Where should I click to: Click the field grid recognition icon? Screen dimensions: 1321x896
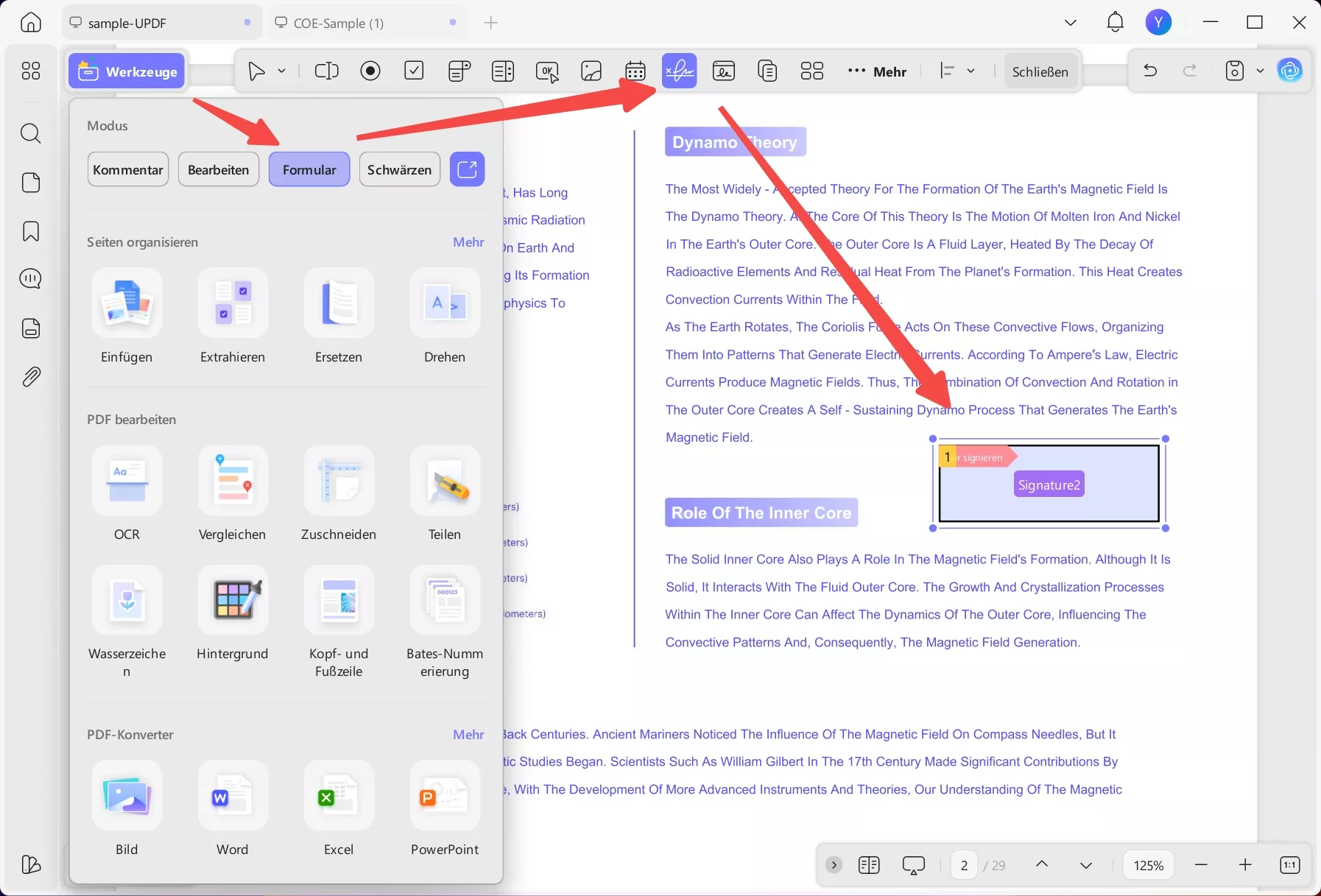pos(812,71)
